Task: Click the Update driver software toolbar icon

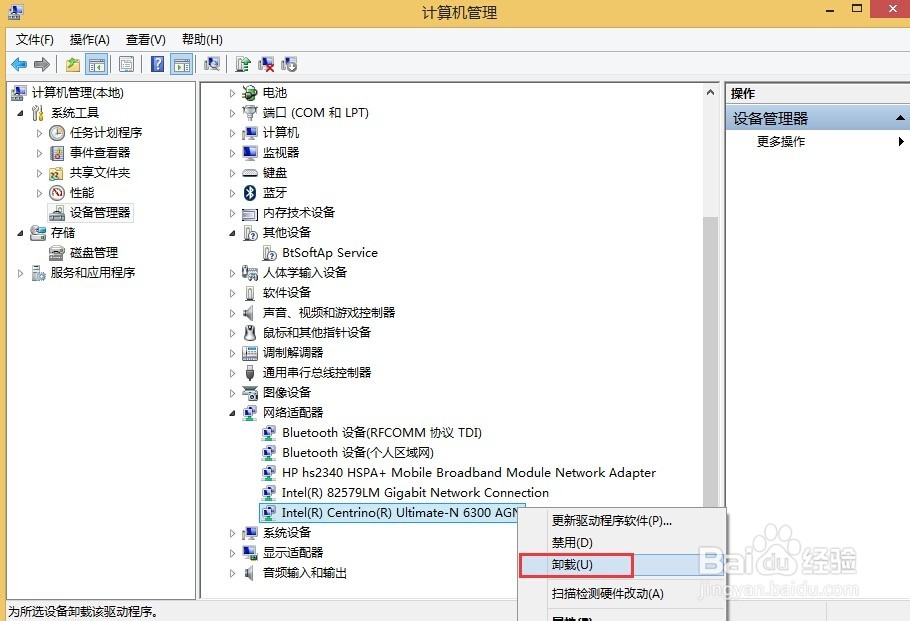Action: [x=243, y=64]
